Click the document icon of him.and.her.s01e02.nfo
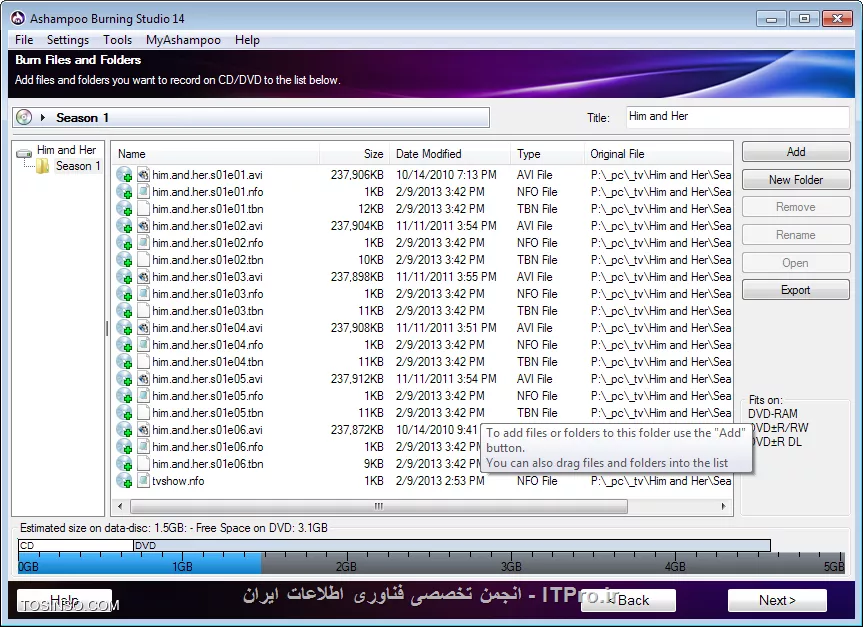863x627 pixels. tap(143, 243)
